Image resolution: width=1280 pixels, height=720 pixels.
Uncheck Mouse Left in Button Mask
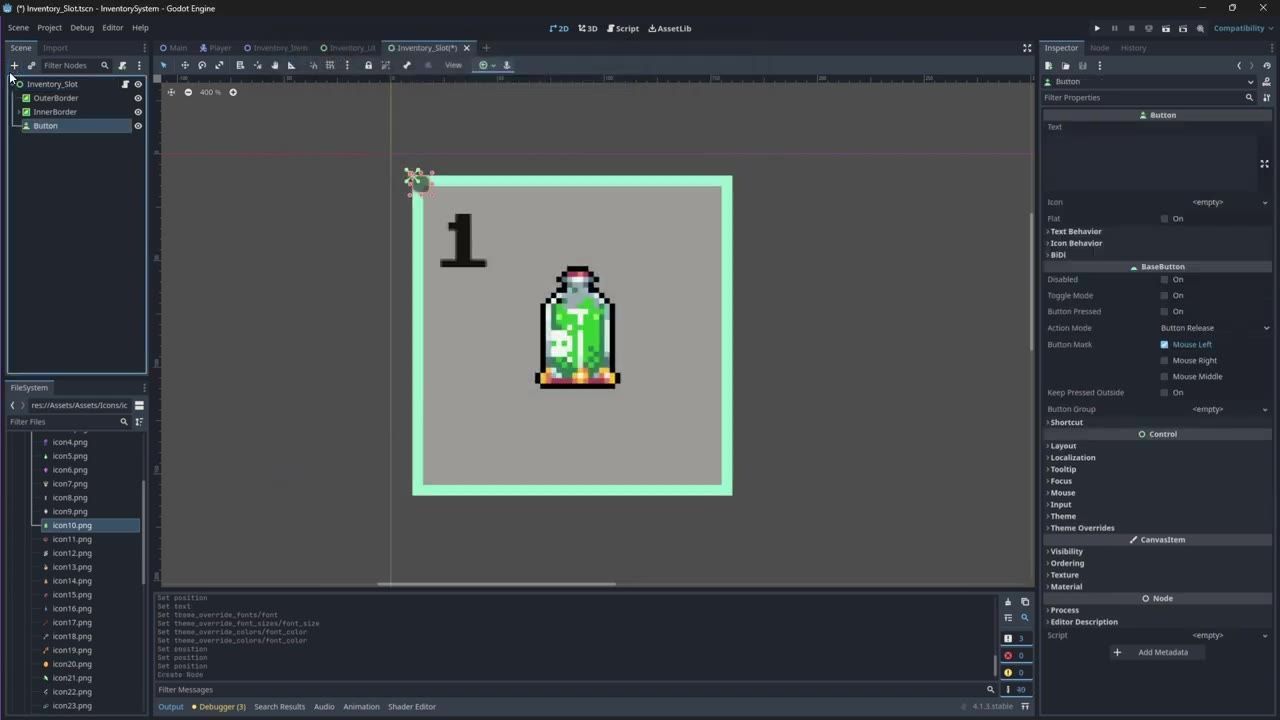click(1164, 345)
